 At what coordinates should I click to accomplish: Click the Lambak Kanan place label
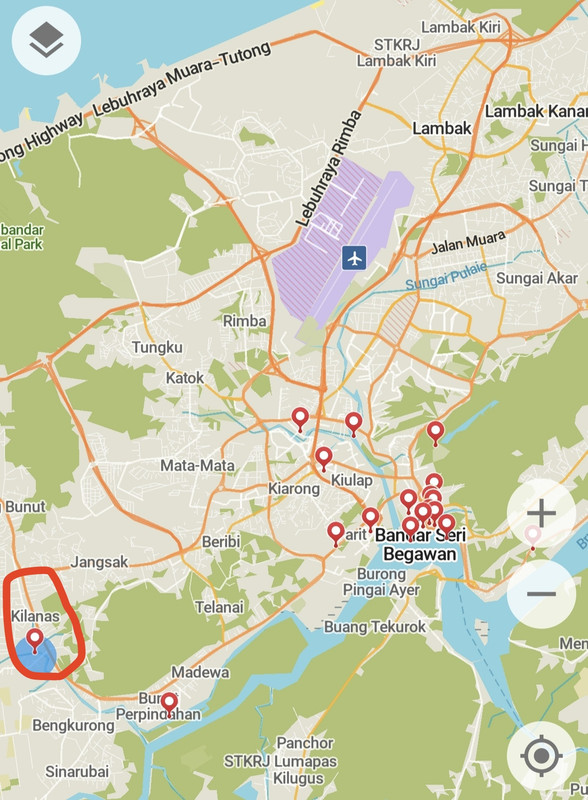[x=536, y=111]
